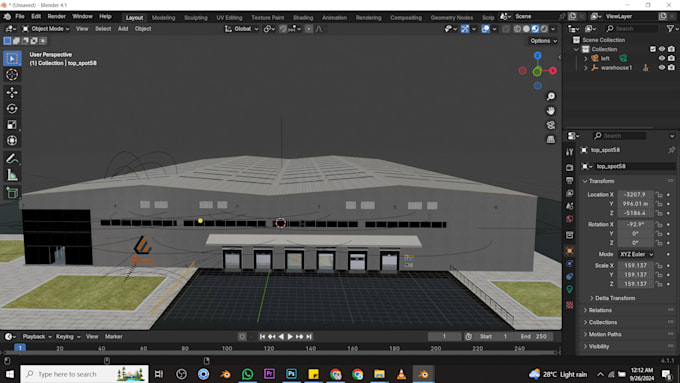Jump to the last frame
The image size is (680, 383).
tap(309, 337)
